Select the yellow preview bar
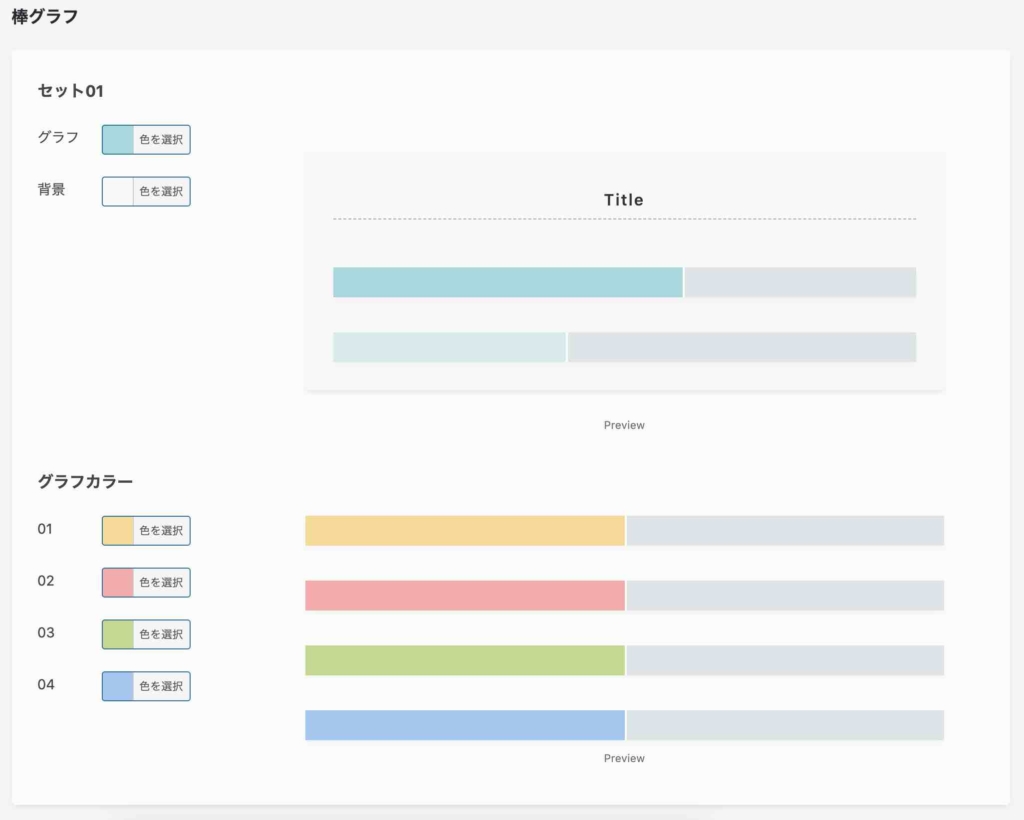Viewport: 1024px width, 820px height. [464, 531]
